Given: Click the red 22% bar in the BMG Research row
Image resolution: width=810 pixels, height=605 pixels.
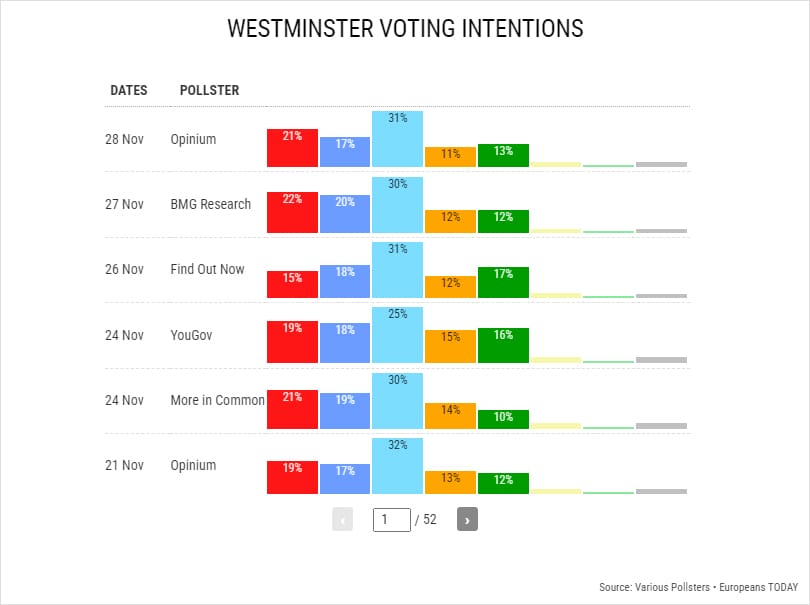Looking at the screenshot, I should coord(291,210).
